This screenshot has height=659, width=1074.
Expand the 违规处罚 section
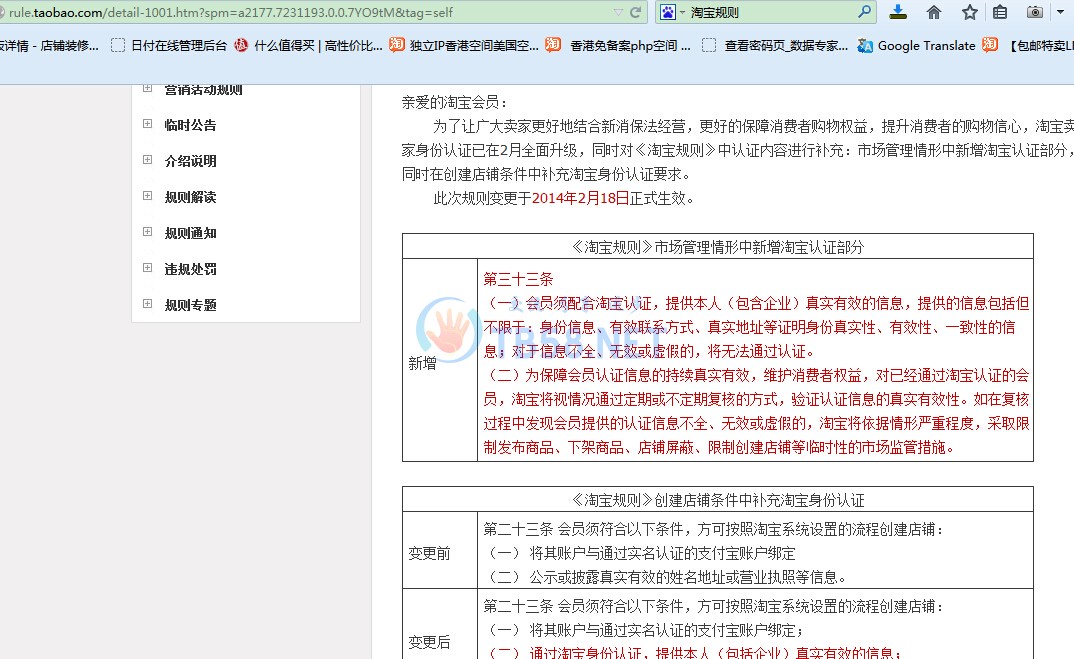click(147, 268)
